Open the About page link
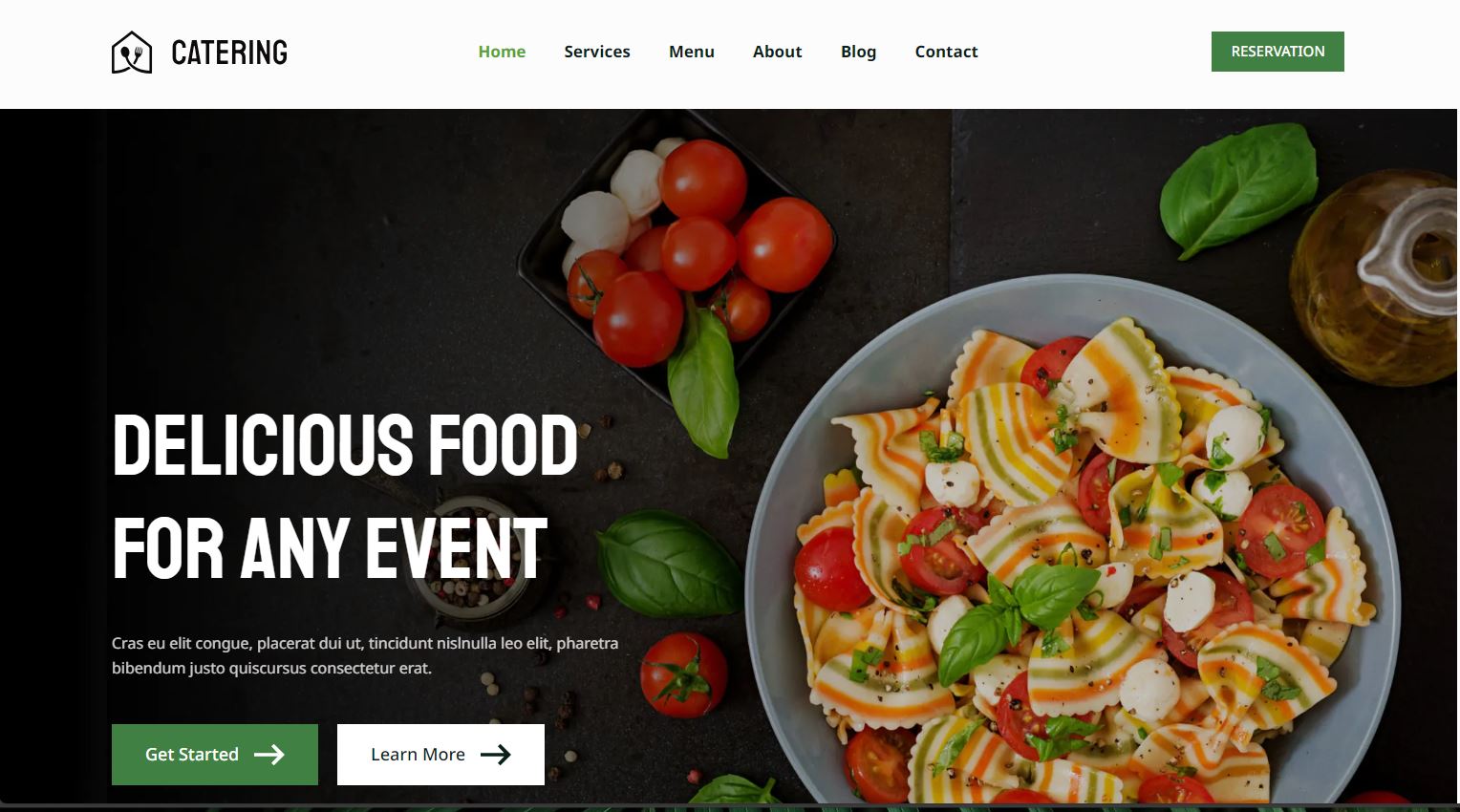The width and height of the screenshot is (1460, 812). pos(777,52)
